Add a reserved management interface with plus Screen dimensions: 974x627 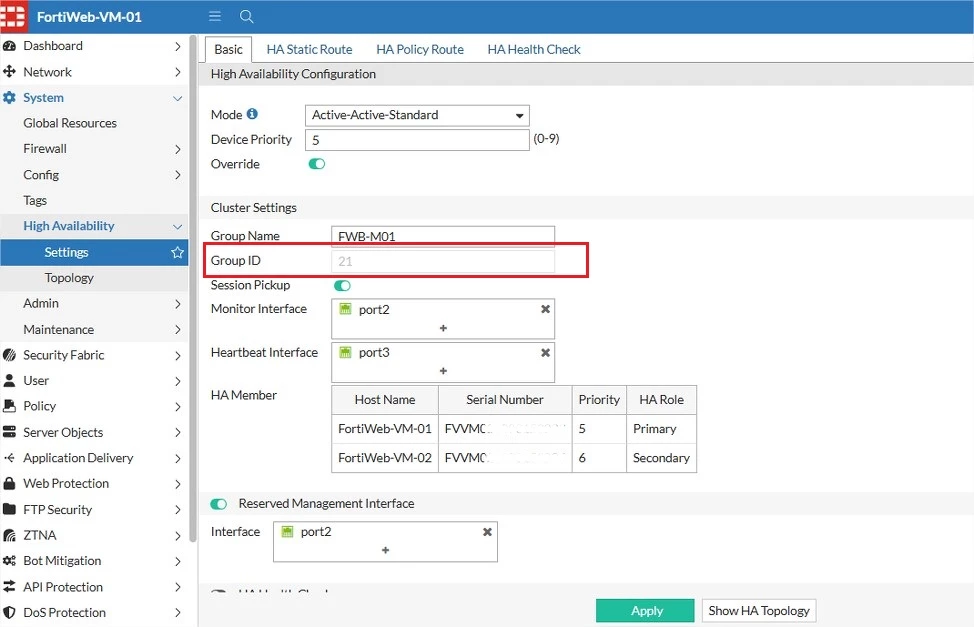pos(386,551)
